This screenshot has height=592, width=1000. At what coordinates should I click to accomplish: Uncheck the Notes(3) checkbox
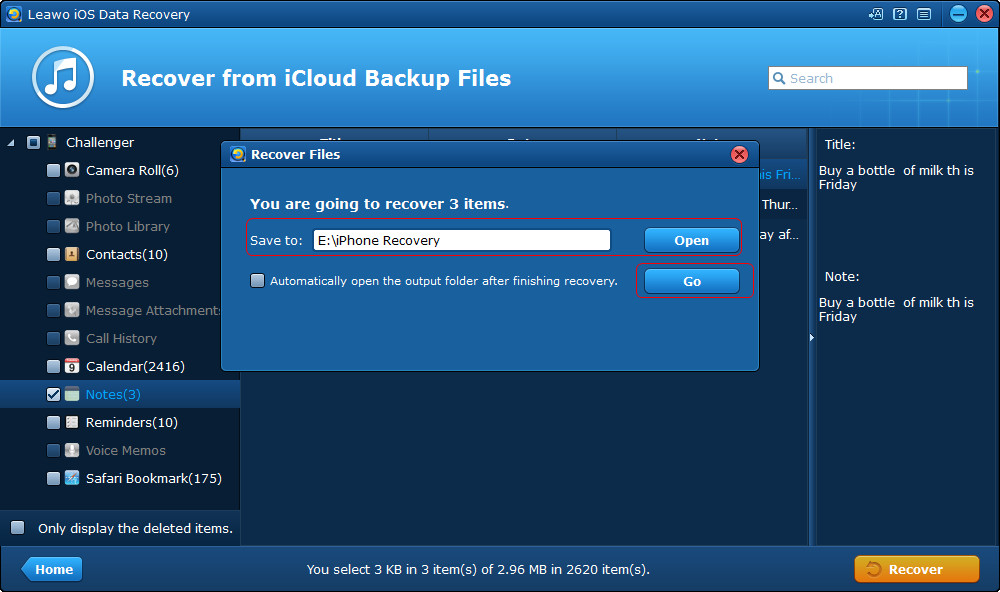(x=53, y=394)
